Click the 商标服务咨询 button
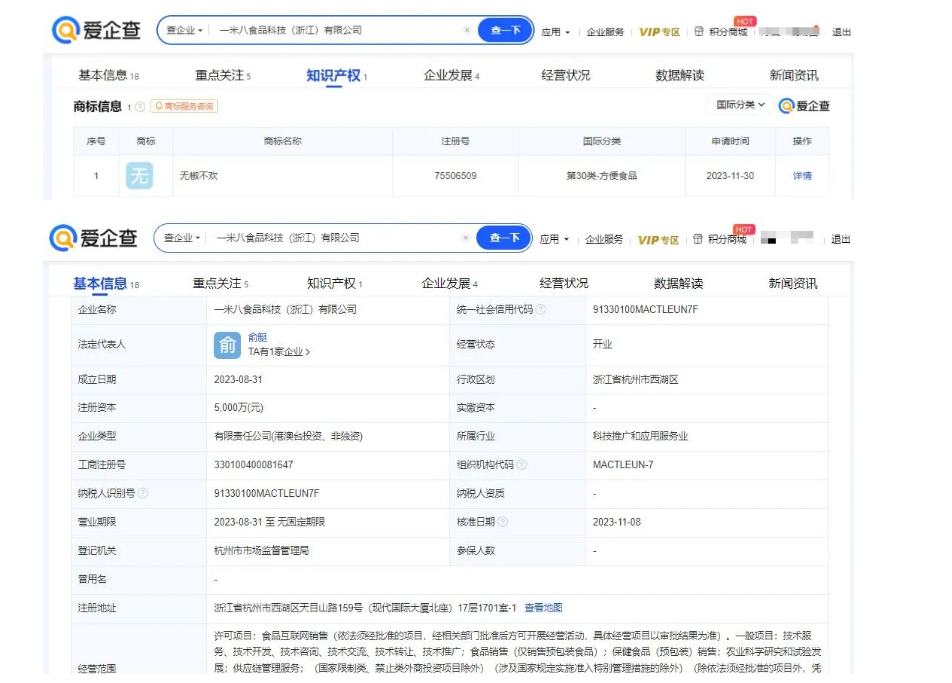952x683 pixels. 183,106
